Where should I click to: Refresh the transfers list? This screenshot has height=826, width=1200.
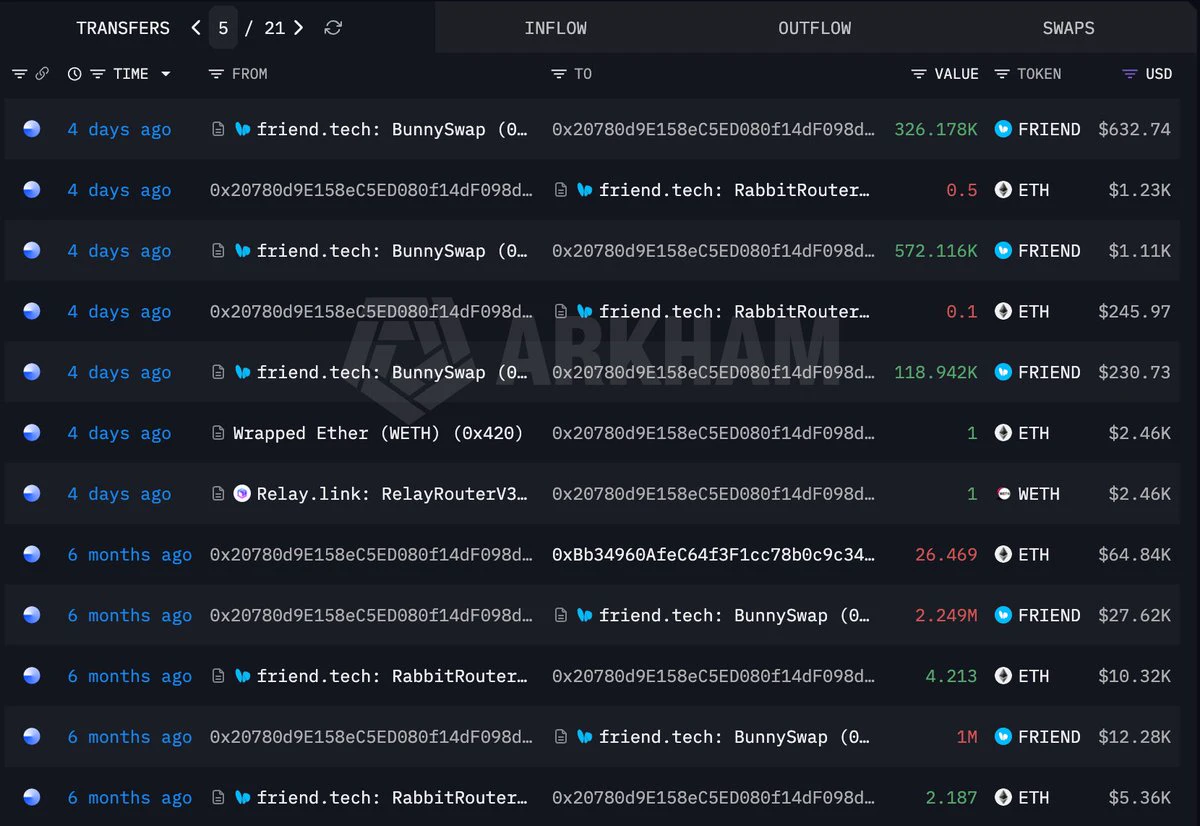333,28
